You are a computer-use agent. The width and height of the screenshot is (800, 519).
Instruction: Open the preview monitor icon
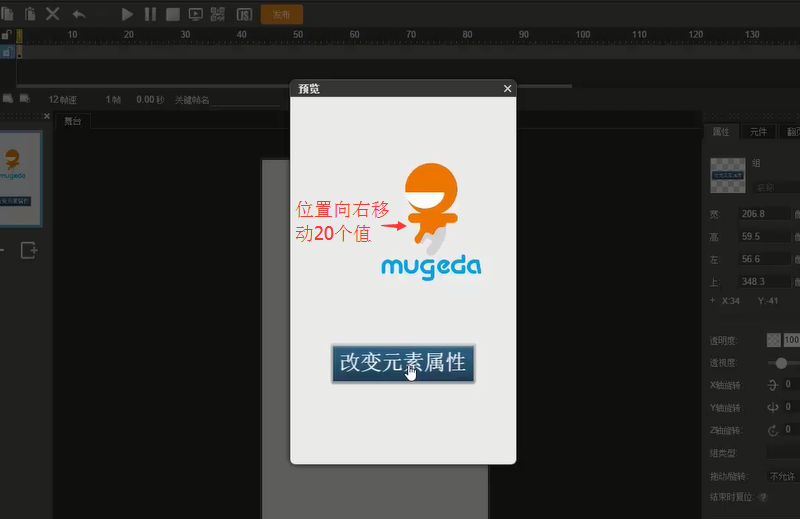coord(195,14)
